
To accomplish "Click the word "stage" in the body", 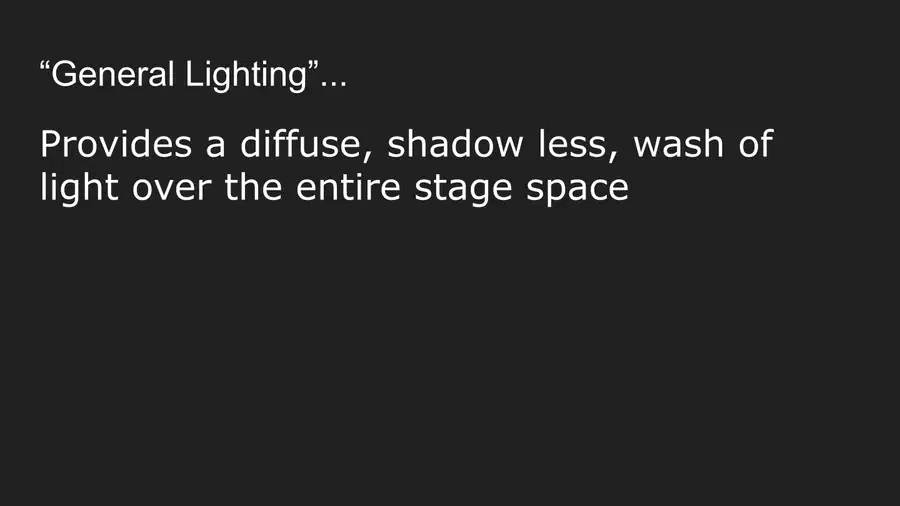I will pos(463,189).
